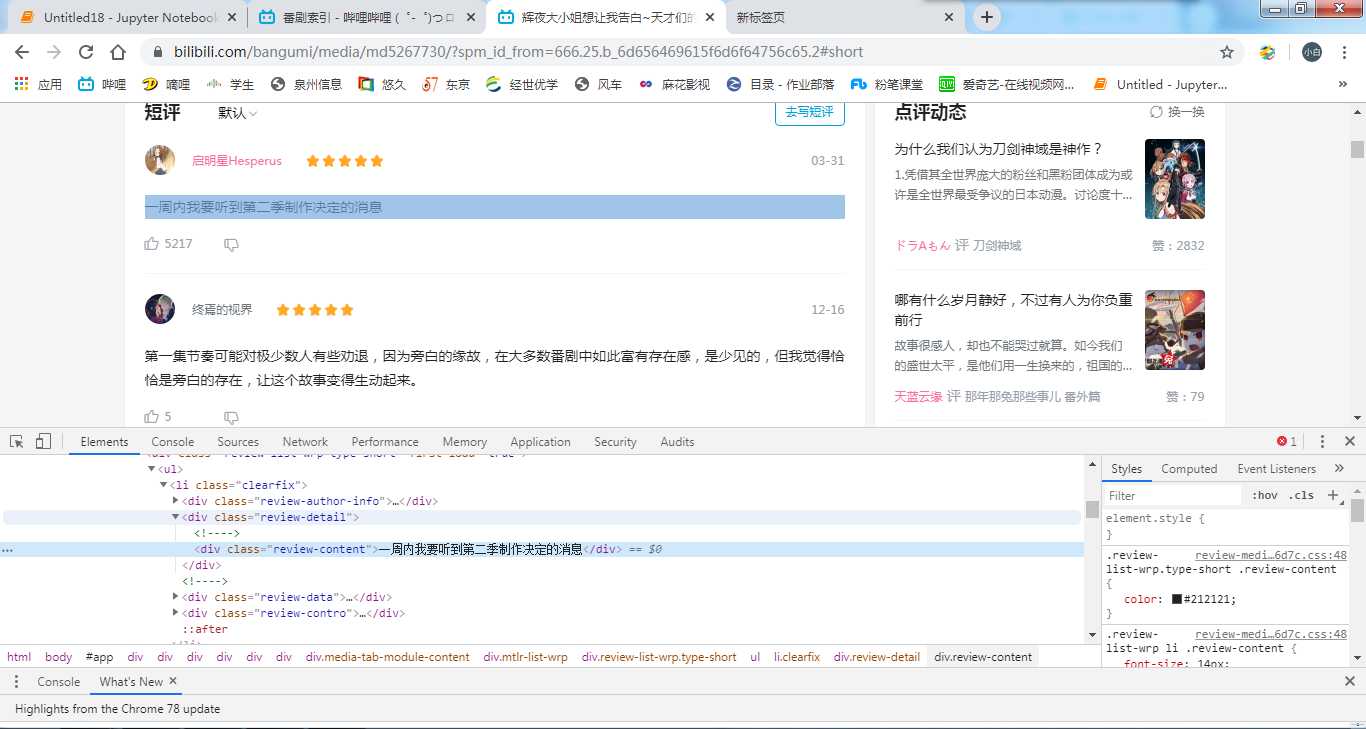Switch to the Sources DevTools tab
The width and height of the screenshot is (1366, 729).
pyautogui.click(x=238, y=441)
